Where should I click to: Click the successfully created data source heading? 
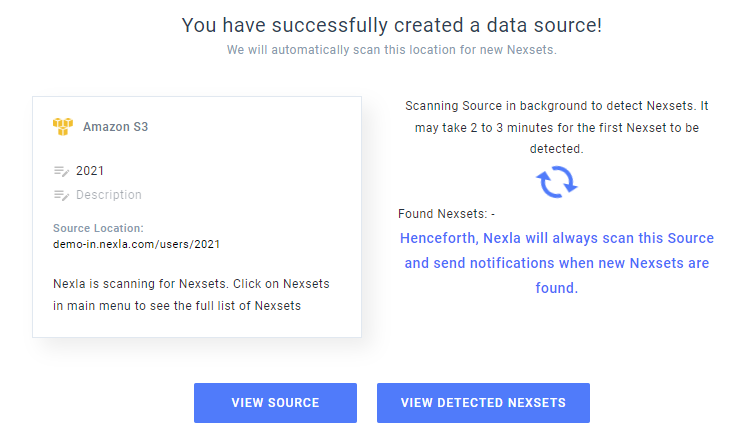(392, 25)
